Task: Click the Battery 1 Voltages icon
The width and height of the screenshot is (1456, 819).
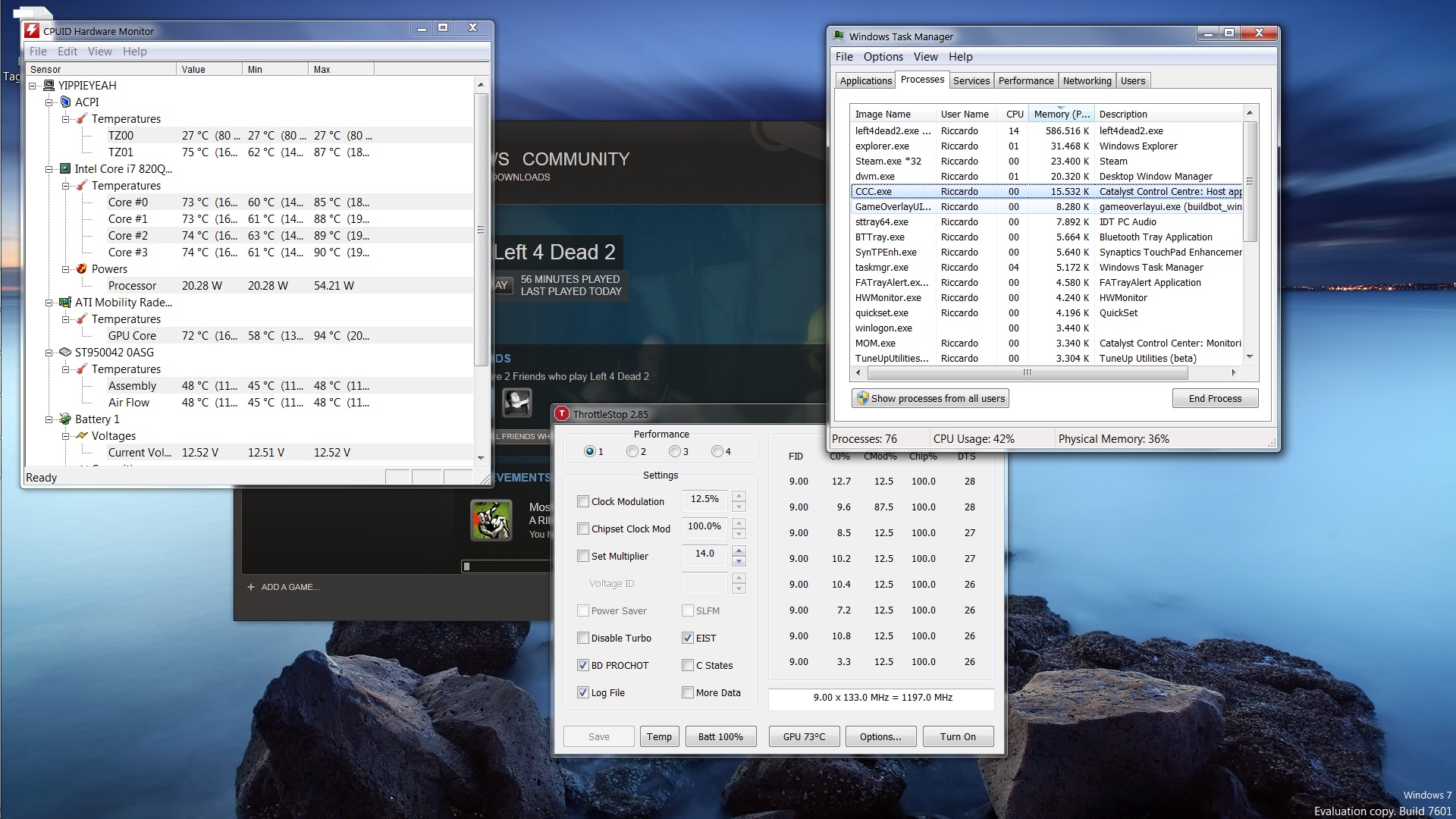Action: (82, 435)
